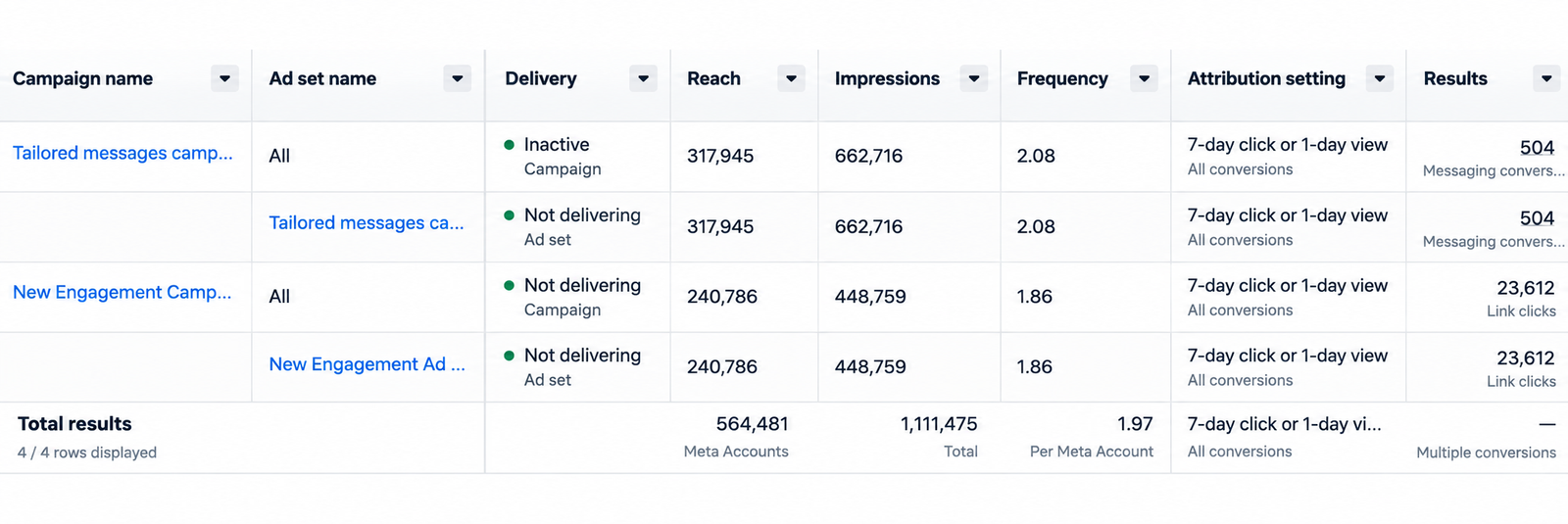
Task: Click impressions 448,759 in New Engagement ad set row
Action: pyautogui.click(x=870, y=367)
